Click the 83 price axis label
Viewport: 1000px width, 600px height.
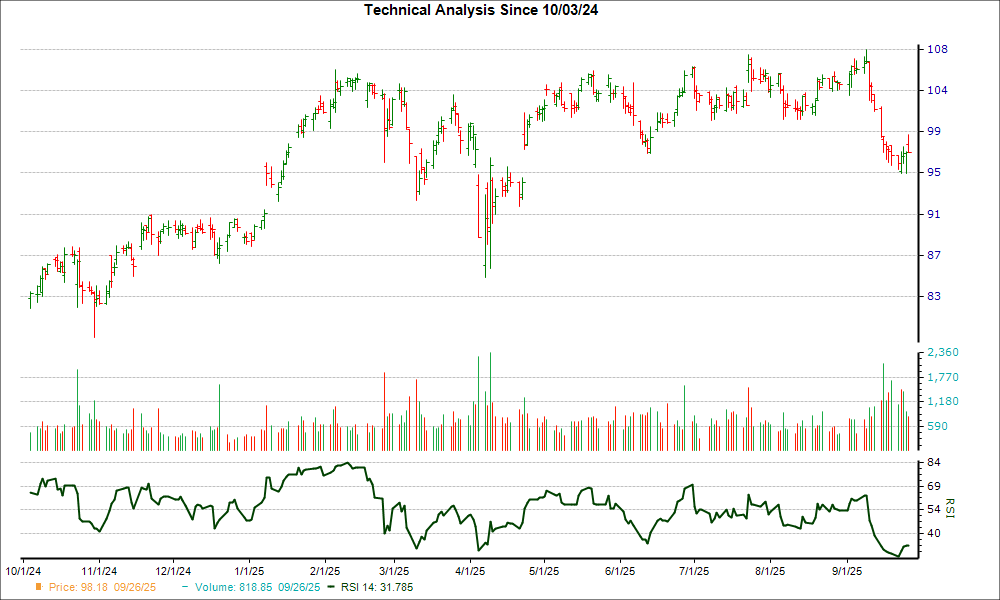[937, 297]
